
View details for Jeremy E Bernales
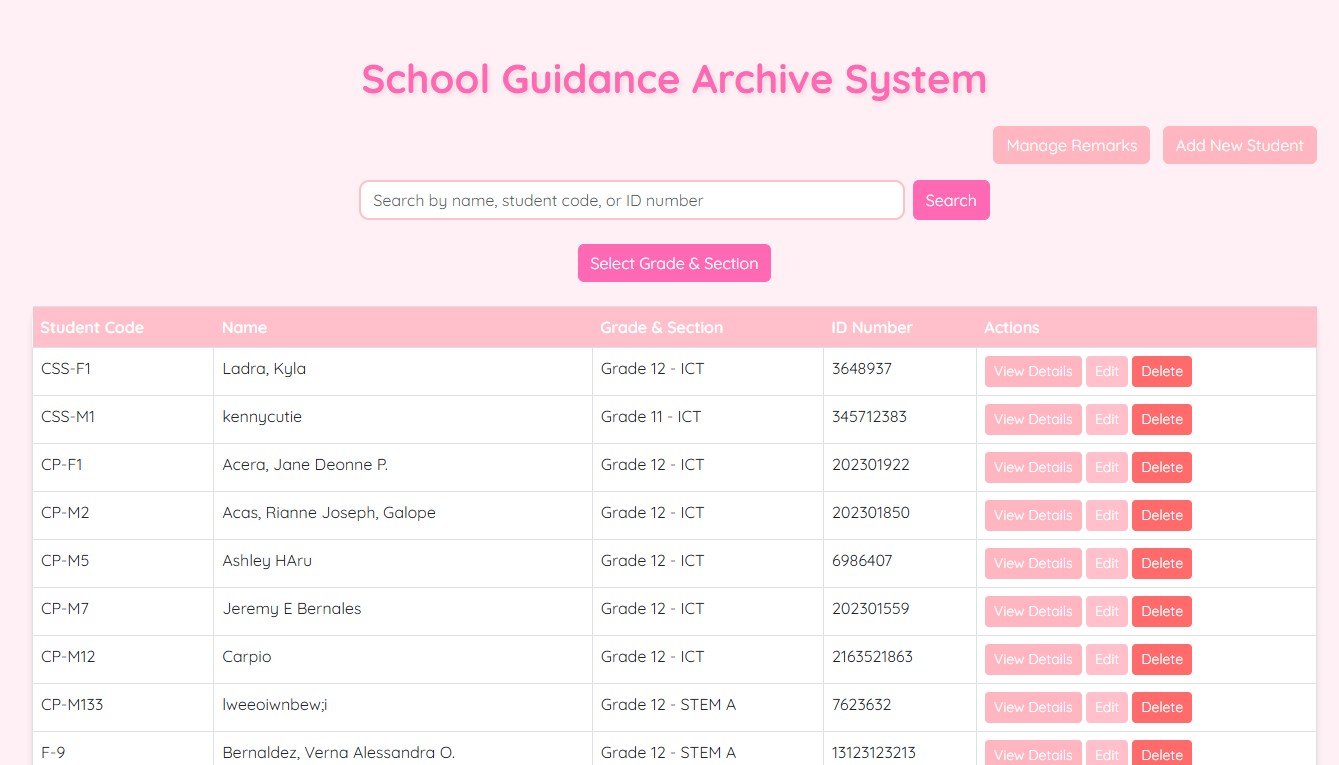[x=1033, y=611]
